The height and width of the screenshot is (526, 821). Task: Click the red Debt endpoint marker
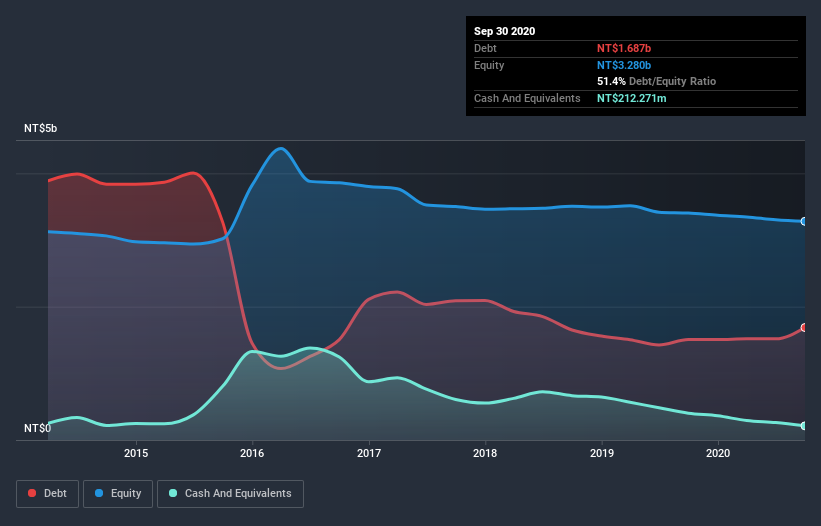pyautogui.click(x=804, y=328)
